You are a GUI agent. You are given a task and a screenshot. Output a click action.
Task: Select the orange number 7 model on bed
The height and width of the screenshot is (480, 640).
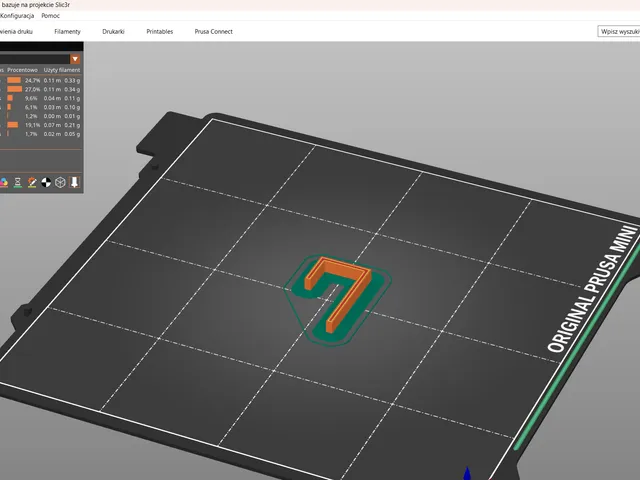340,291
